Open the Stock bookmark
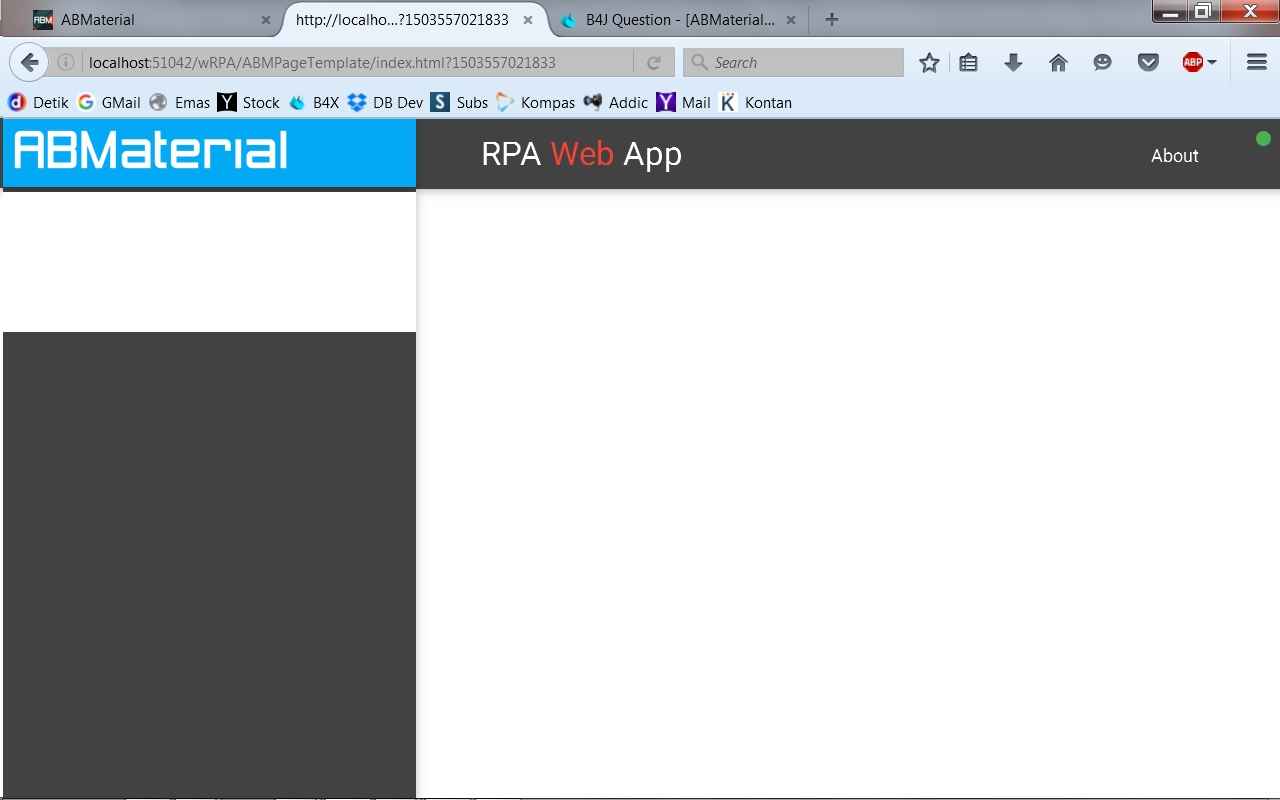 [x=249, y=102]
